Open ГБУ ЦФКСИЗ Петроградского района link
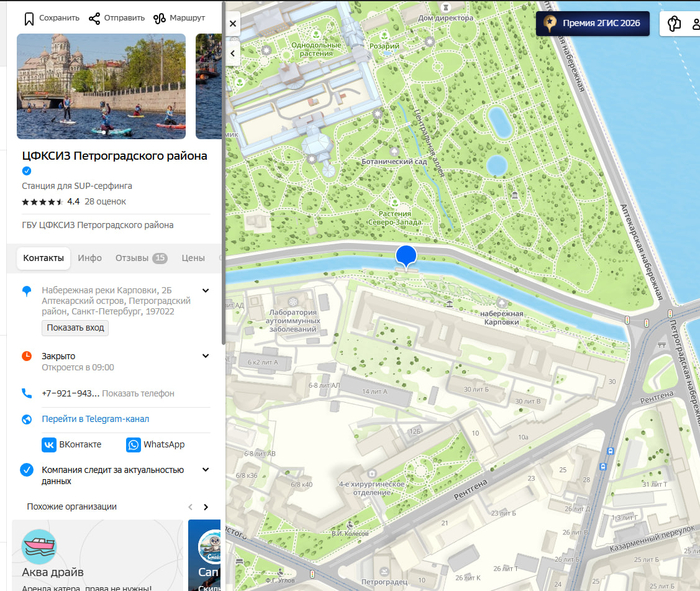The height and width of the screenshot is (591, 700). click(98, 225)
